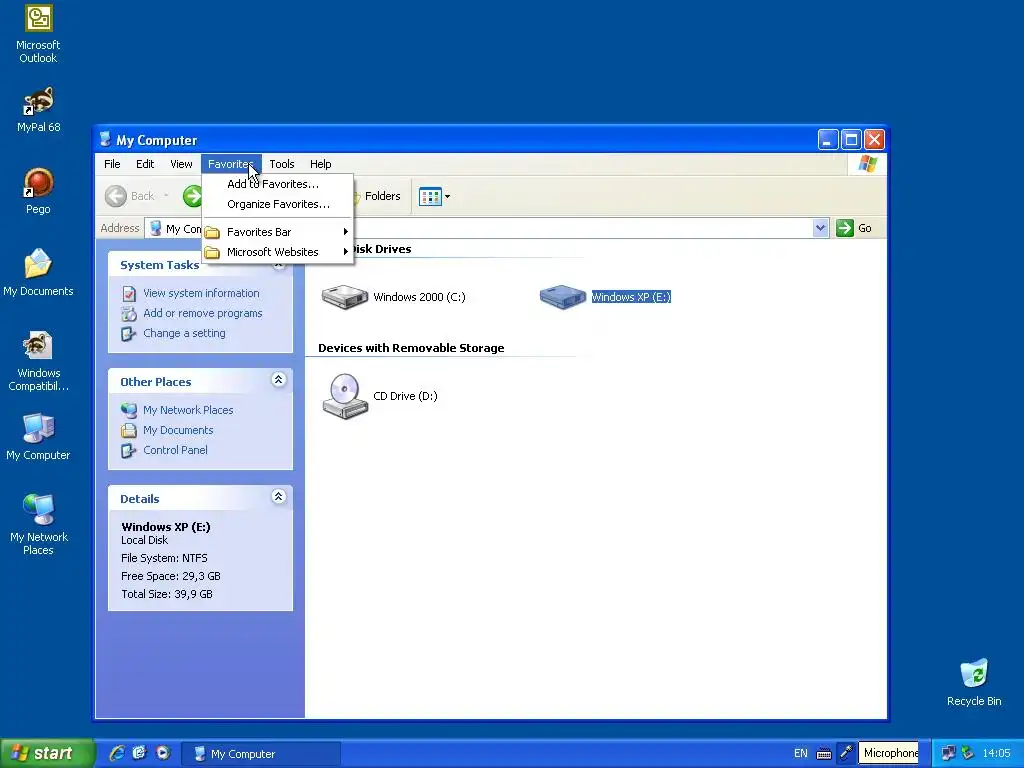Viewport: 1024px width, 768px height.
Task: Expand the Microsoft Websites submenu
Action: pos(278,252)
